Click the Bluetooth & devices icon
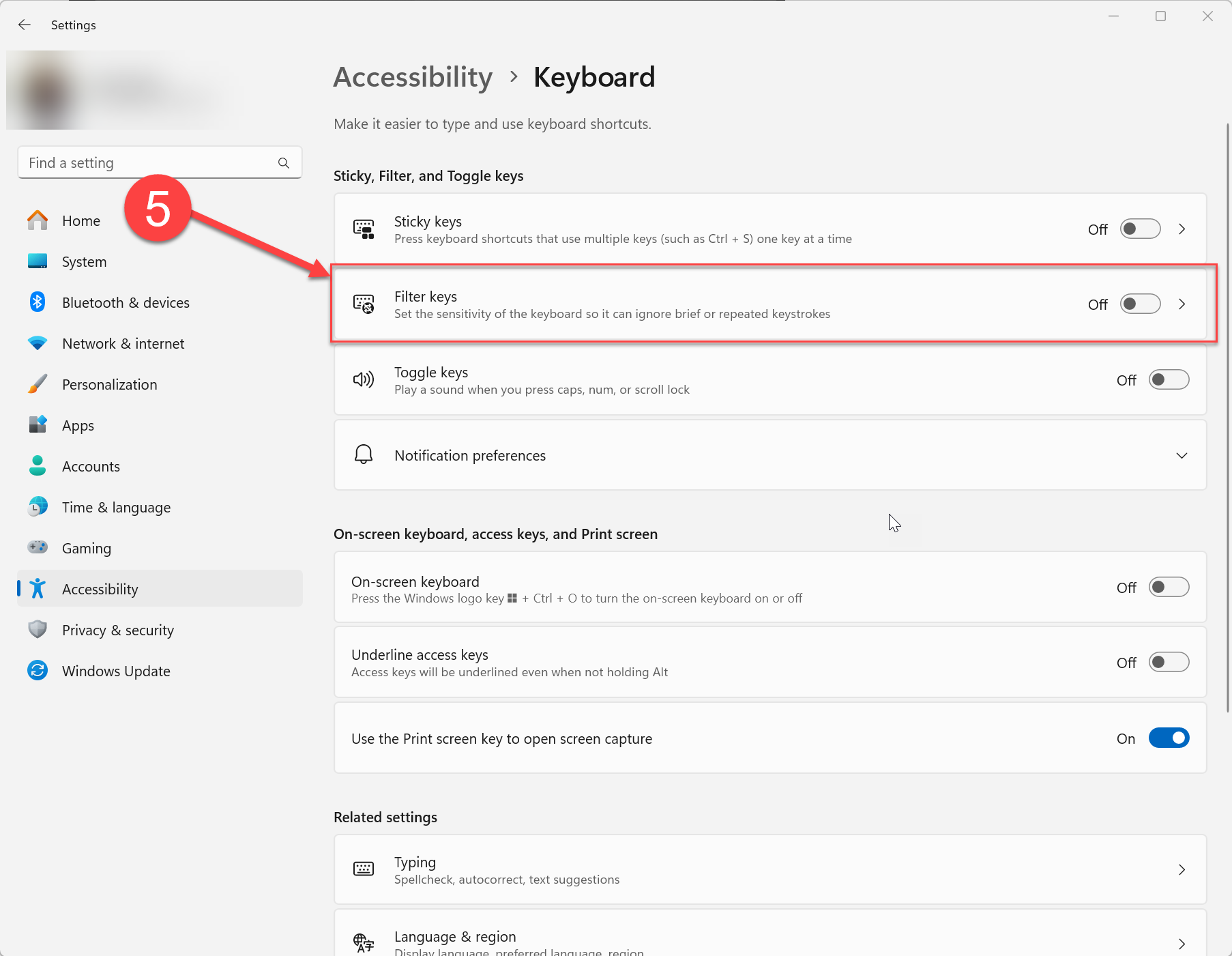The width and height of the screenshot is (1232, 956). pos(38,302)
